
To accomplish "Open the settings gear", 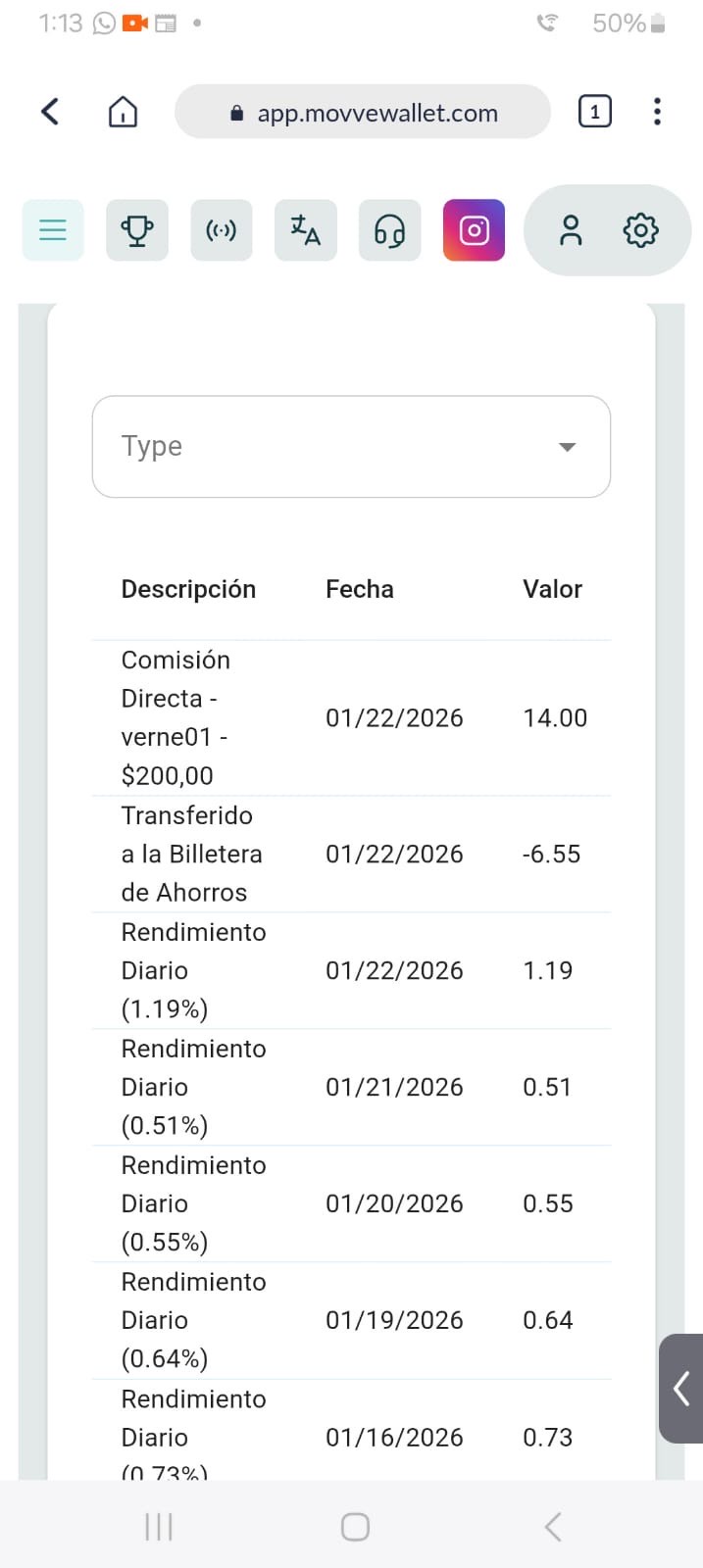I will (x=640, y=230).
